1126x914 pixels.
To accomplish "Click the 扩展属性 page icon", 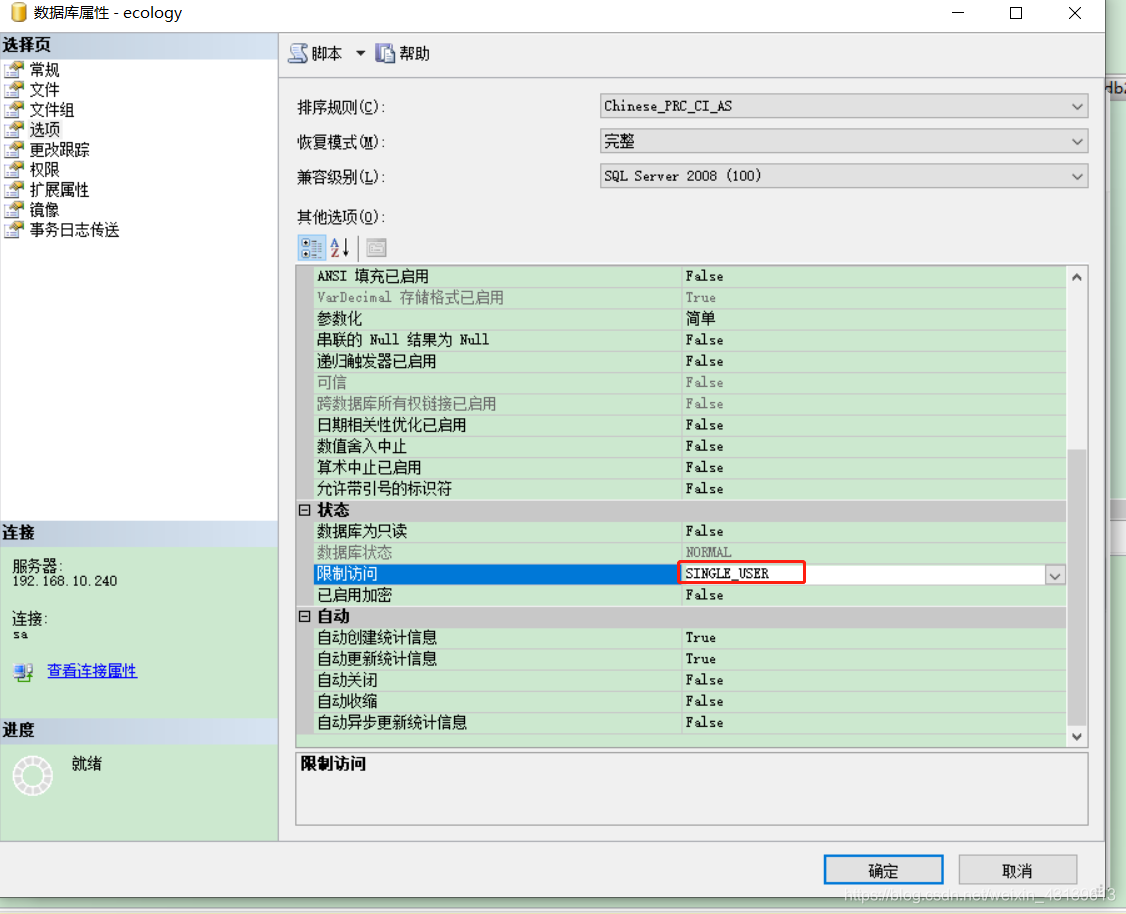I will click(x=14, y=190).
